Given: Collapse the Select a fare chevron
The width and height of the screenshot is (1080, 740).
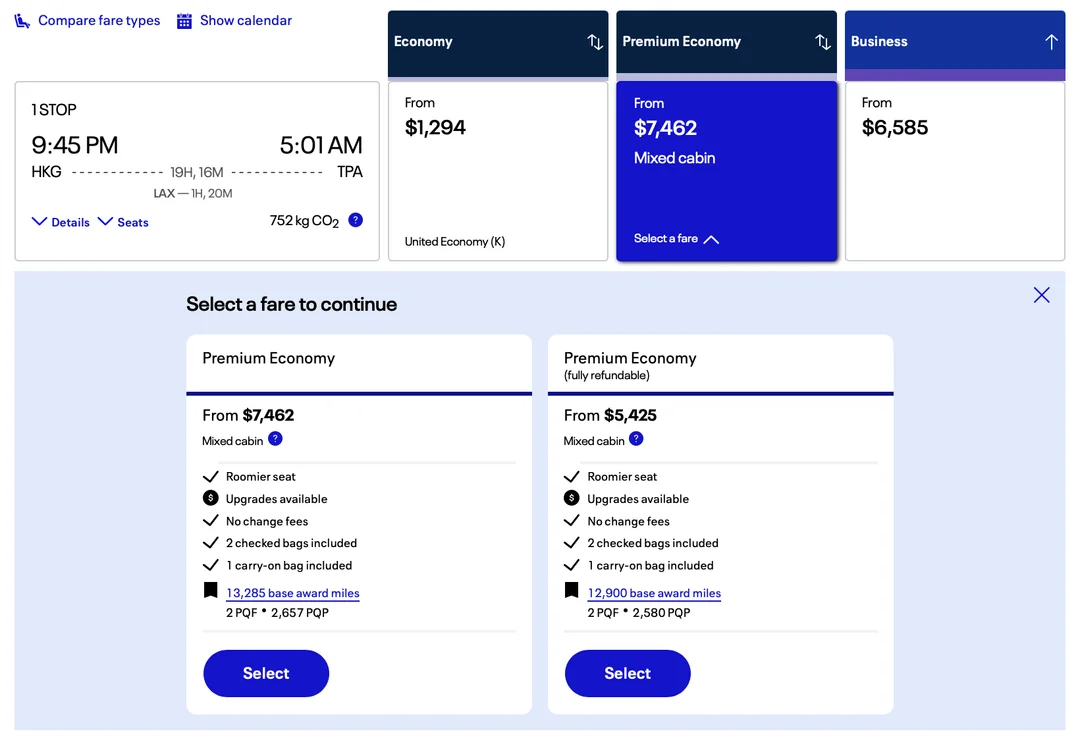Looking at the screenshot, I should click(711, 239).
